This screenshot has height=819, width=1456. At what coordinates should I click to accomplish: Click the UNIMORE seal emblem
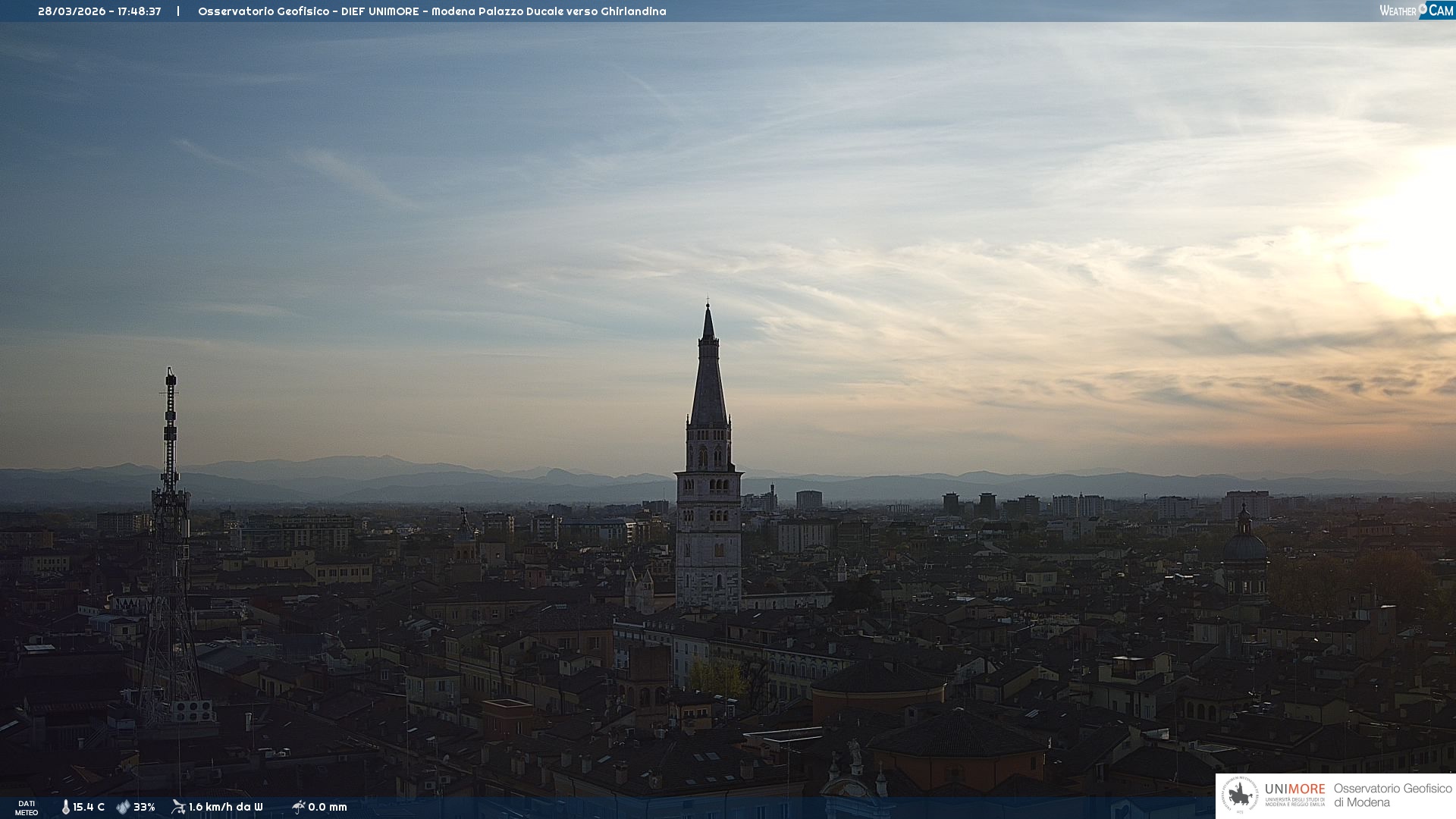coord(1240,795)
